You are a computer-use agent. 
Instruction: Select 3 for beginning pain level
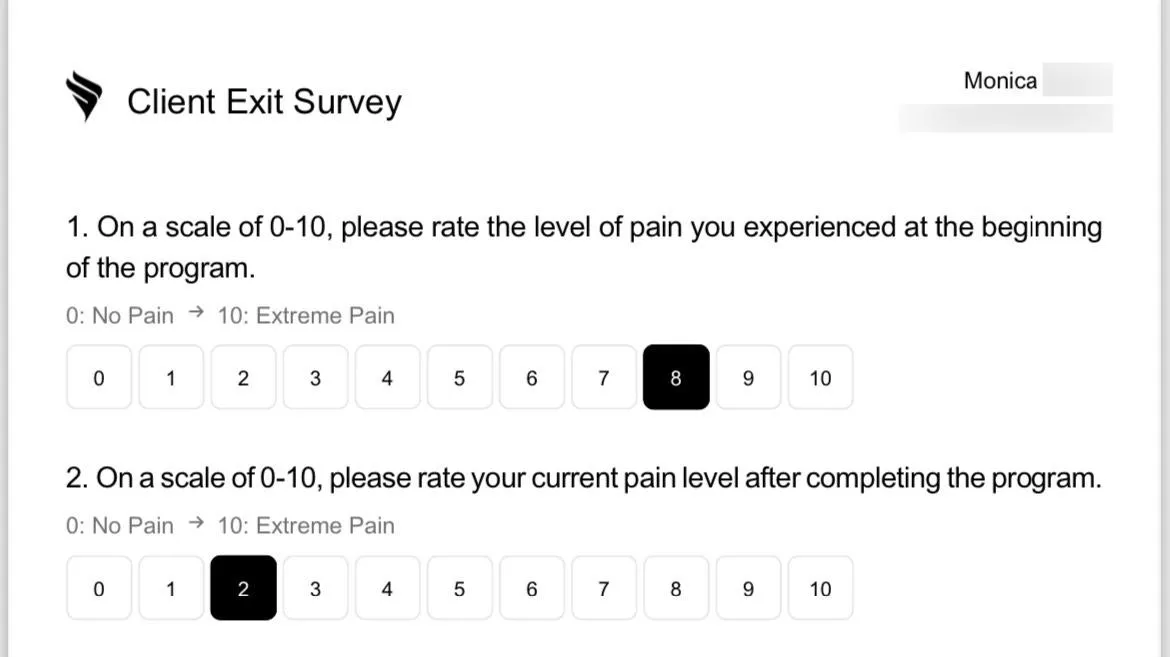click(315, 377)
